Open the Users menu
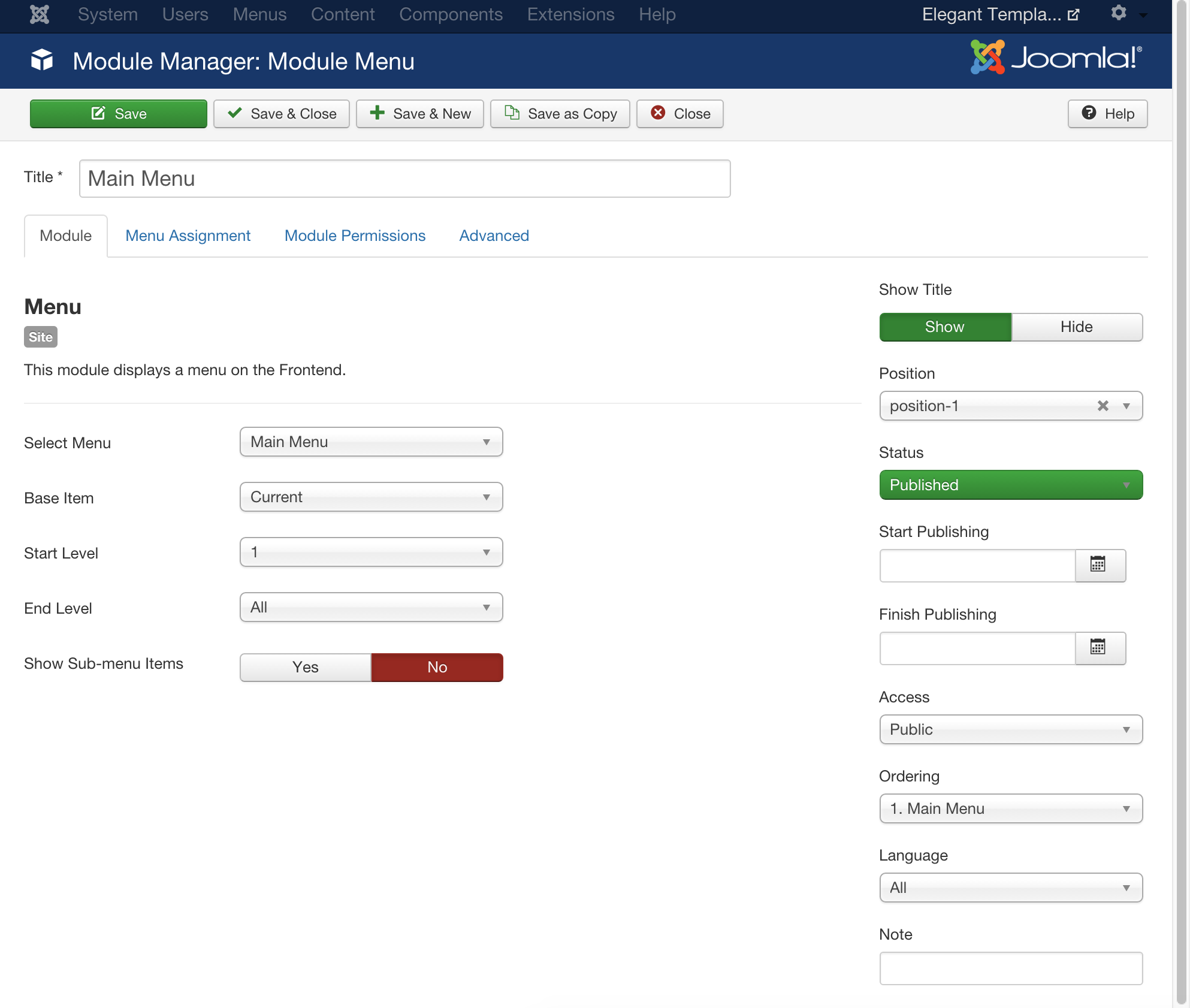Image resolution: width=1190 pixels, height=1008 pixels. click(185, 14)
